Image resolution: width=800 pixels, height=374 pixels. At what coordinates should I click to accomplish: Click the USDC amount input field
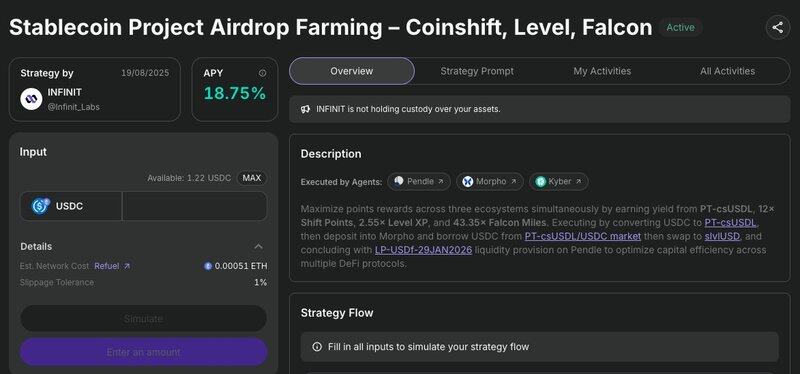tap(194, 206)
